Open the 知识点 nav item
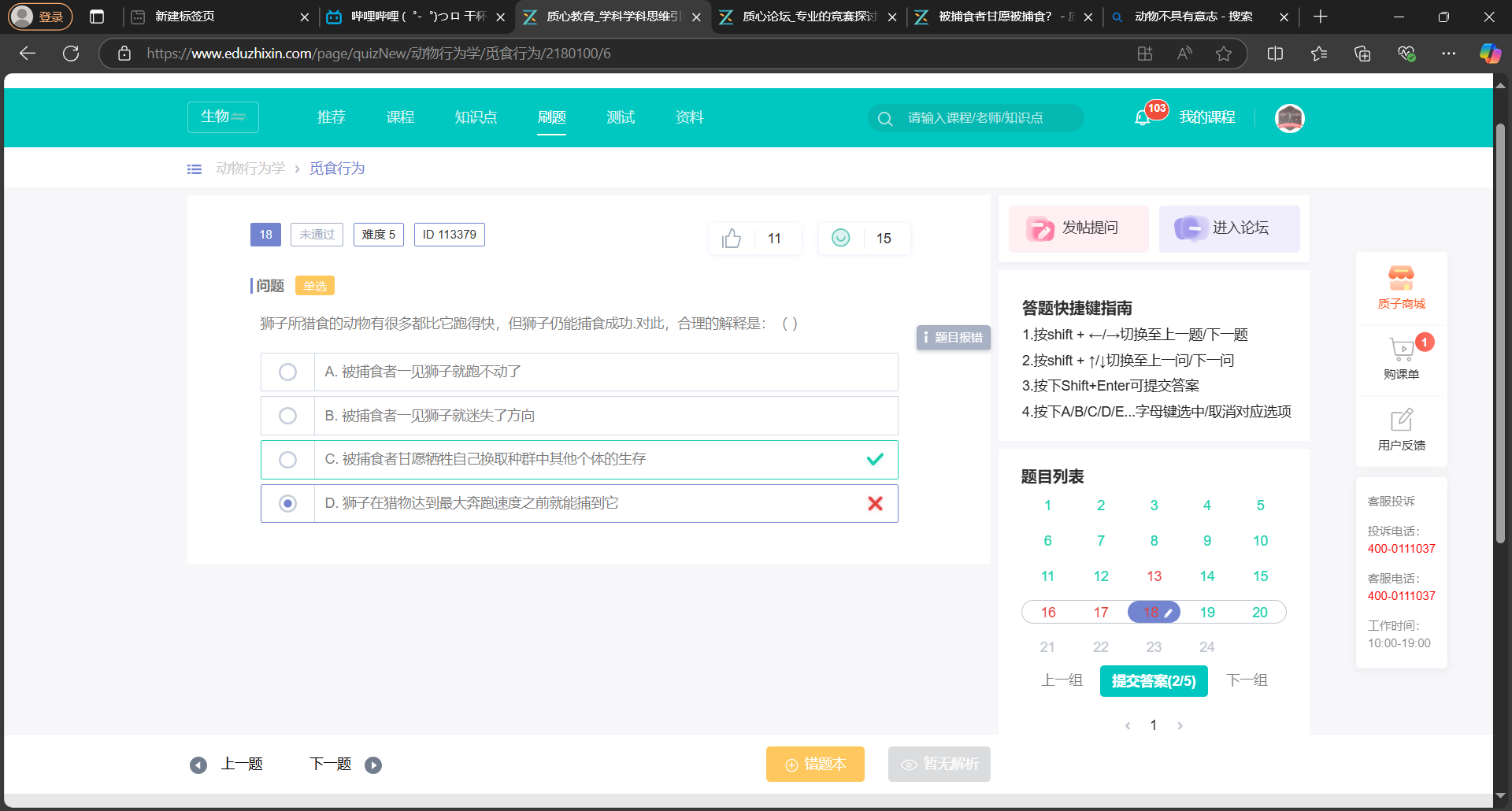Screen dimensions: 1512x811 (476, 117)
